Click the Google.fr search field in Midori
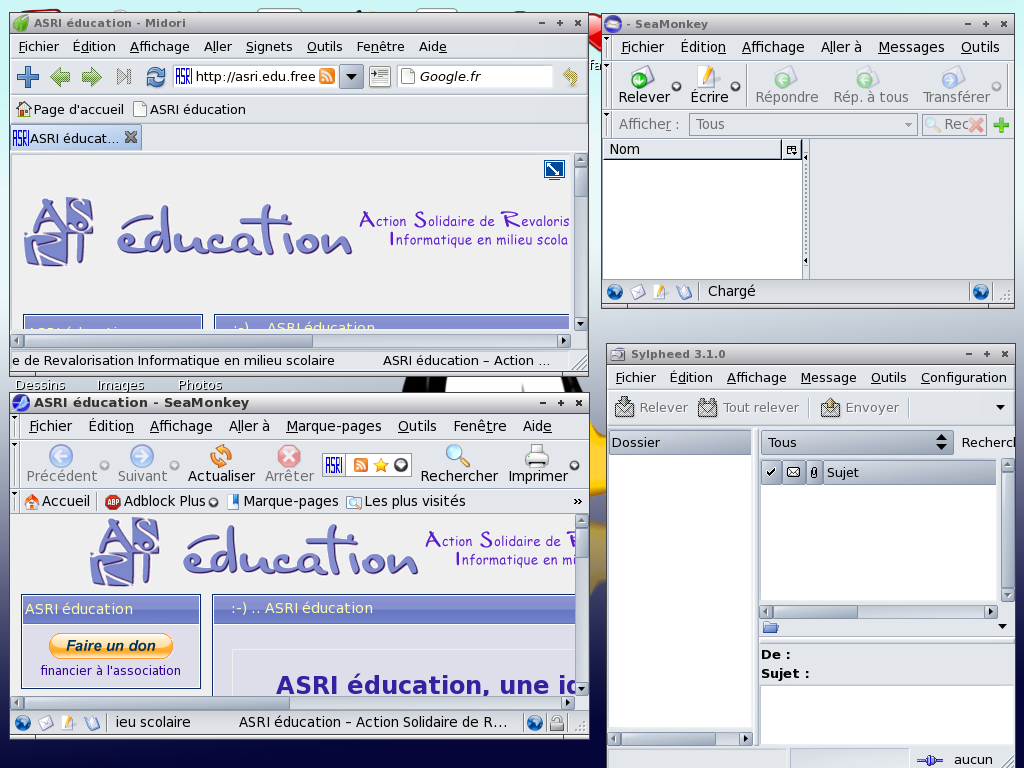 point(476,76)
